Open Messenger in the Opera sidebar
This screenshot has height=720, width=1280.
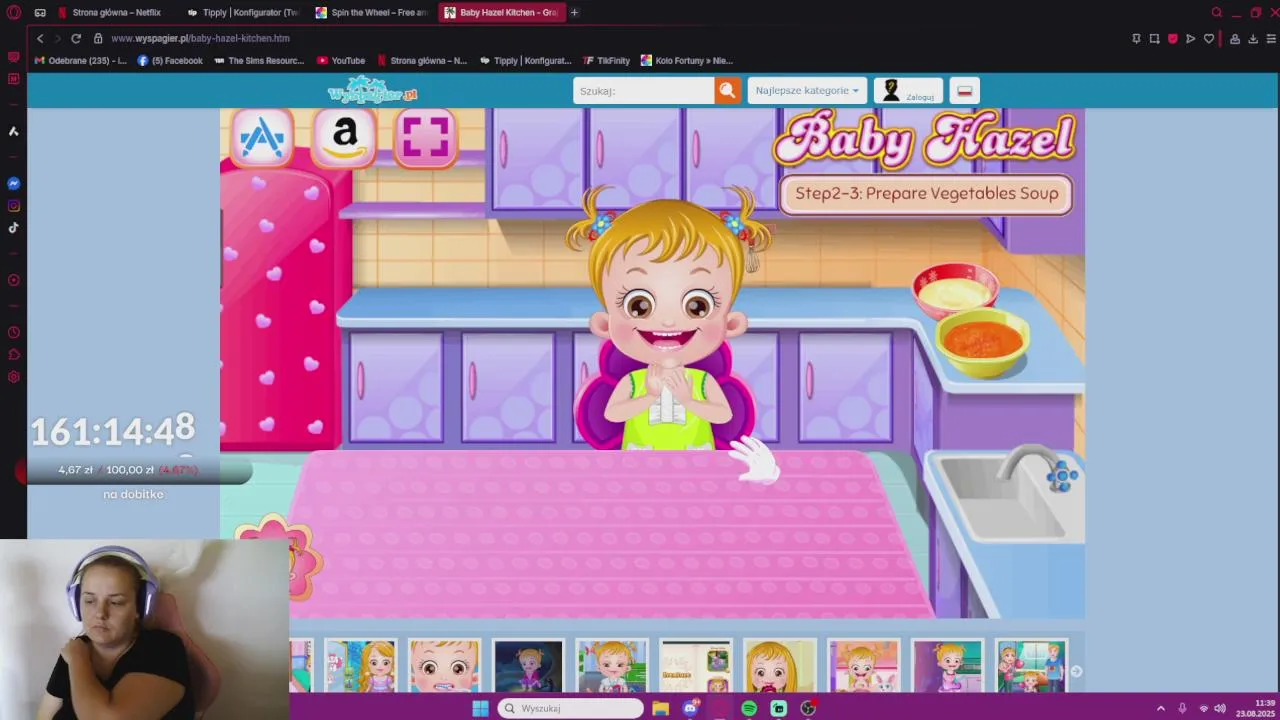pos(13,183)
